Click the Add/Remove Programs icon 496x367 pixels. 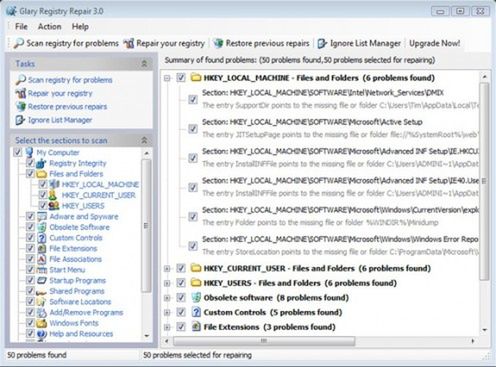pyautogui.click(x=42, y=313)
